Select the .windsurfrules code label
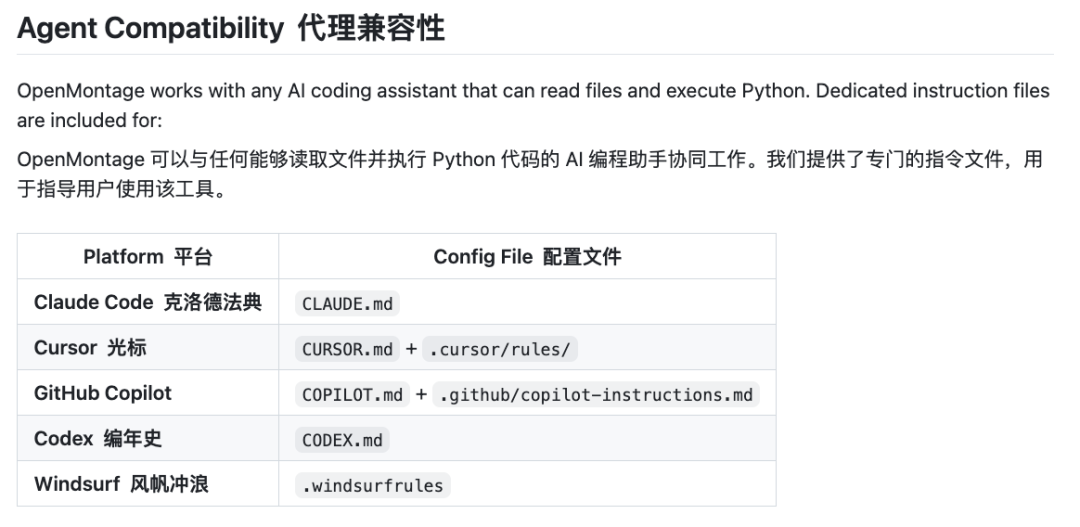This screenshot has width=1080, height=527. tap(373, 486)
